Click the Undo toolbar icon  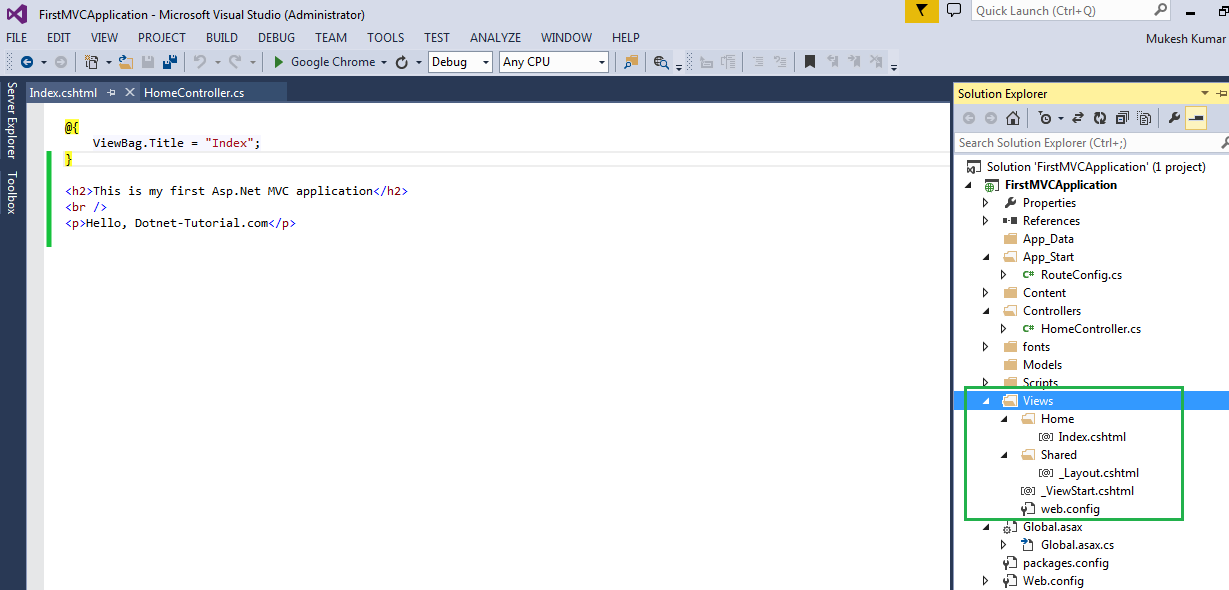[x=199, y=62]
